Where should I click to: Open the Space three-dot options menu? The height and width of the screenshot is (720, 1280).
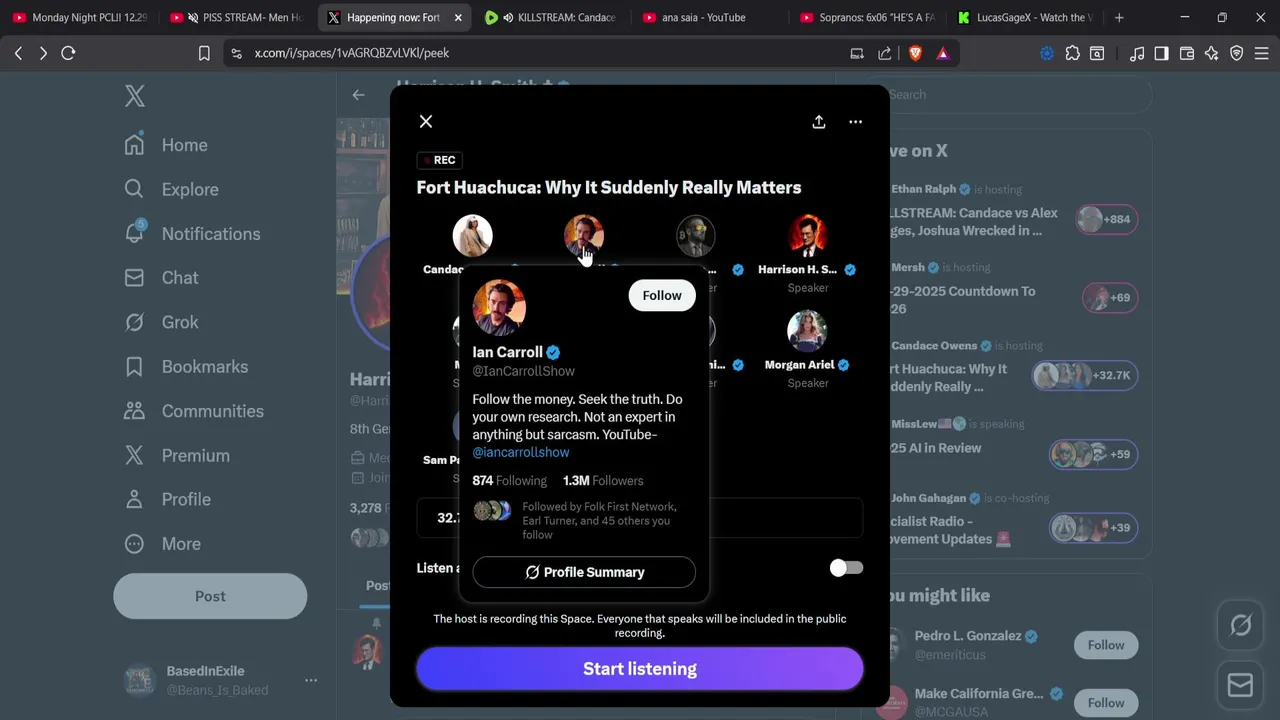pyautogui.click(x=855, y=122)
